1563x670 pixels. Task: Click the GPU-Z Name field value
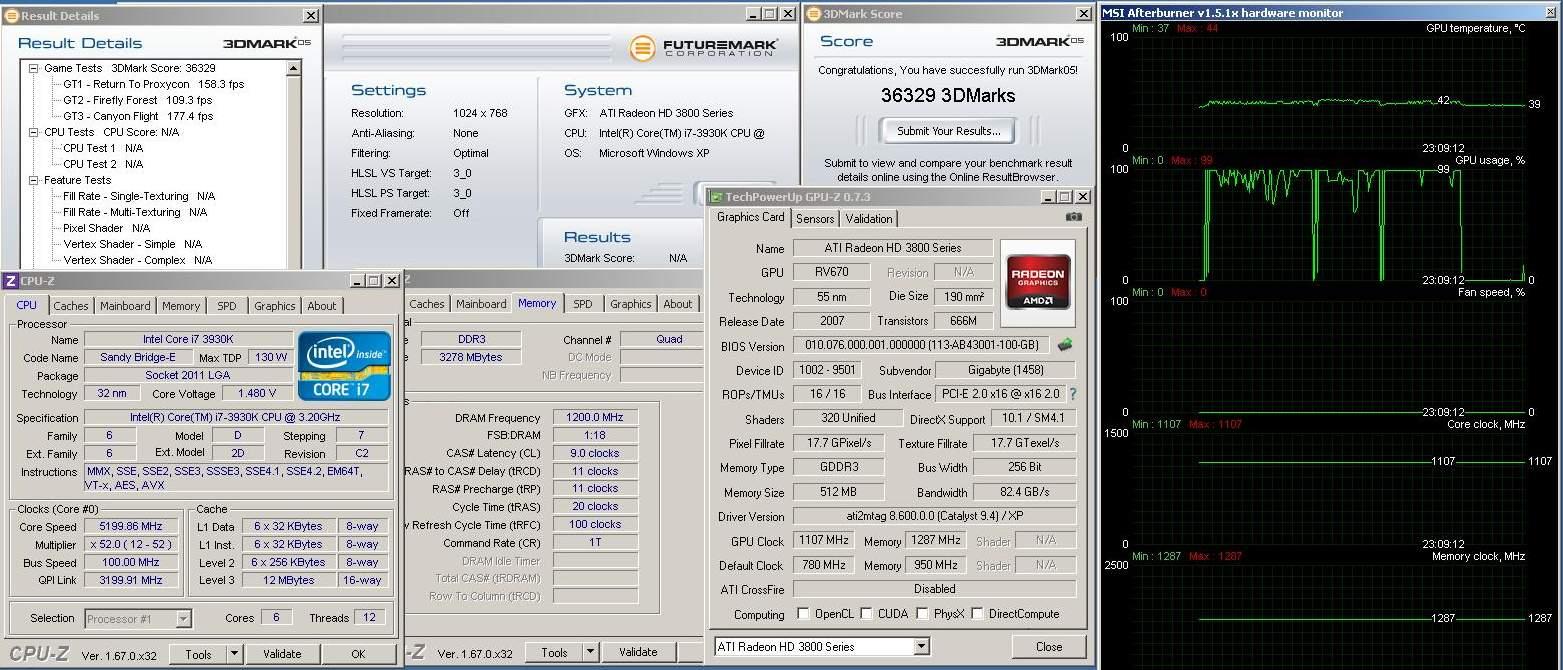click(x=893, y=248)
